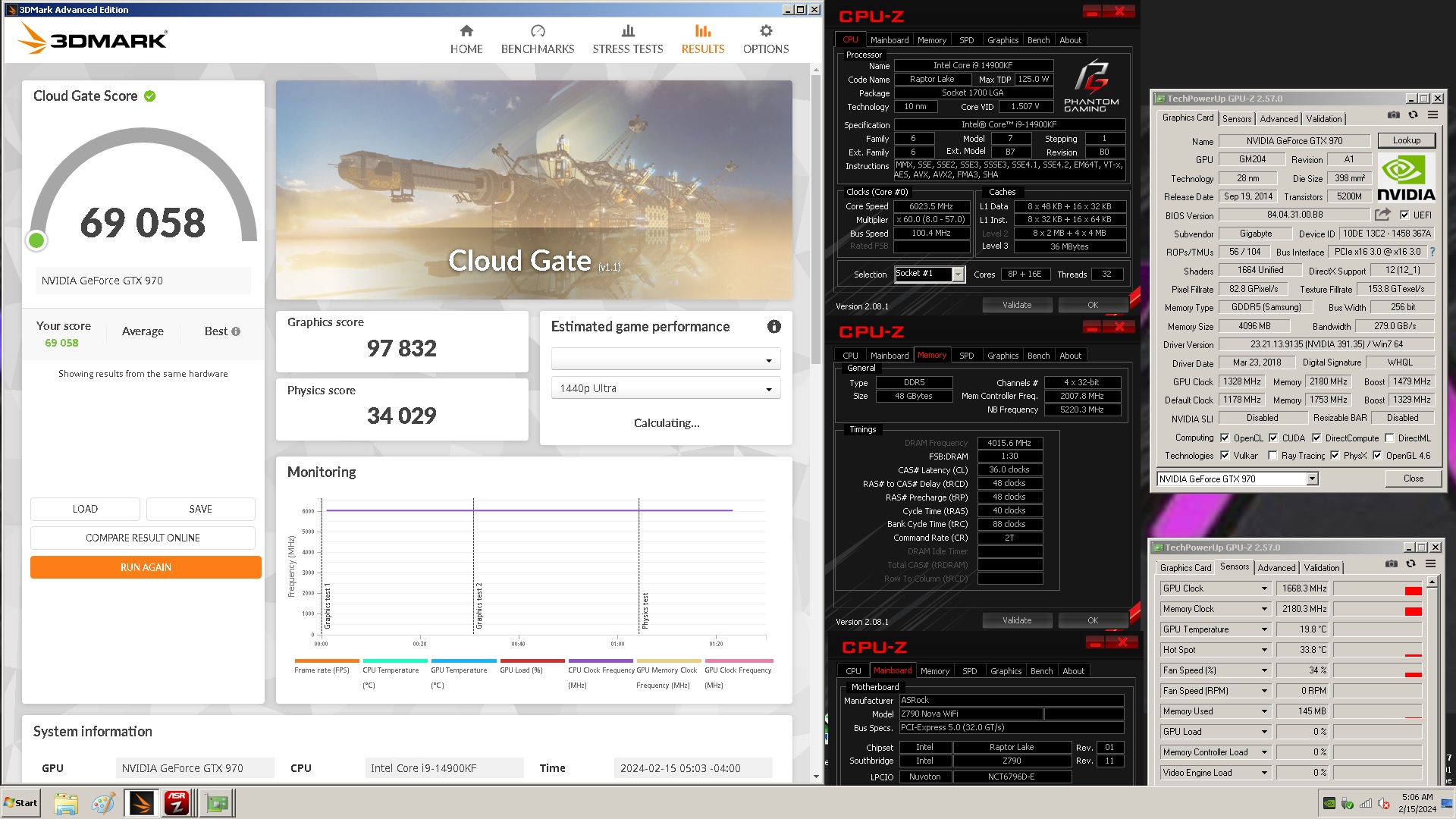Image resolution: width=1456 pixels, height=819 pixels.
Task: Toggle the PhysX checkbox in GPU-Z
Action: coord(1335,456)
